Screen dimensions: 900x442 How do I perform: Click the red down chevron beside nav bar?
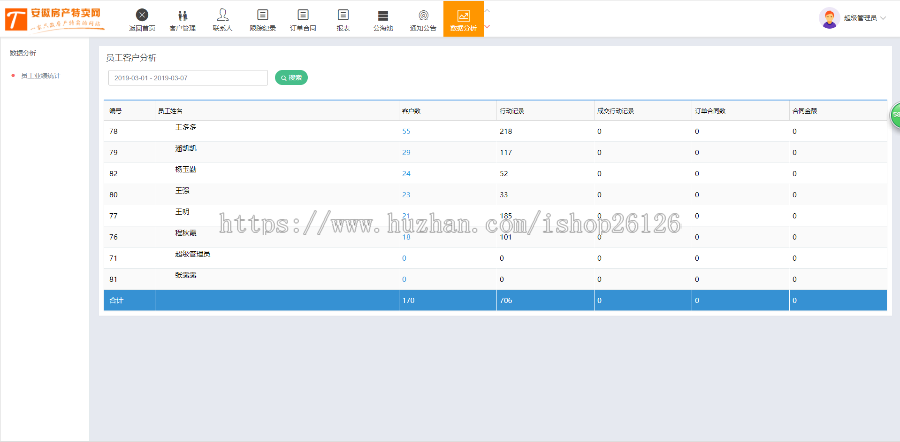[487, 26]
